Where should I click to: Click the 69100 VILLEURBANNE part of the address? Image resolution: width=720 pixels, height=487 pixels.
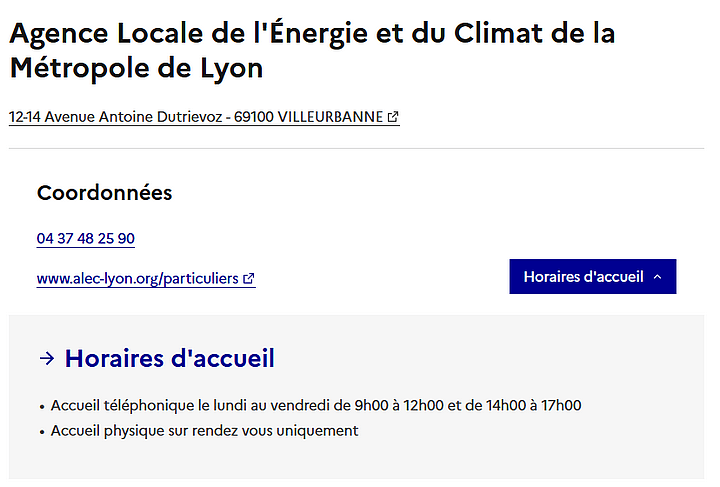tap(309, 117)
